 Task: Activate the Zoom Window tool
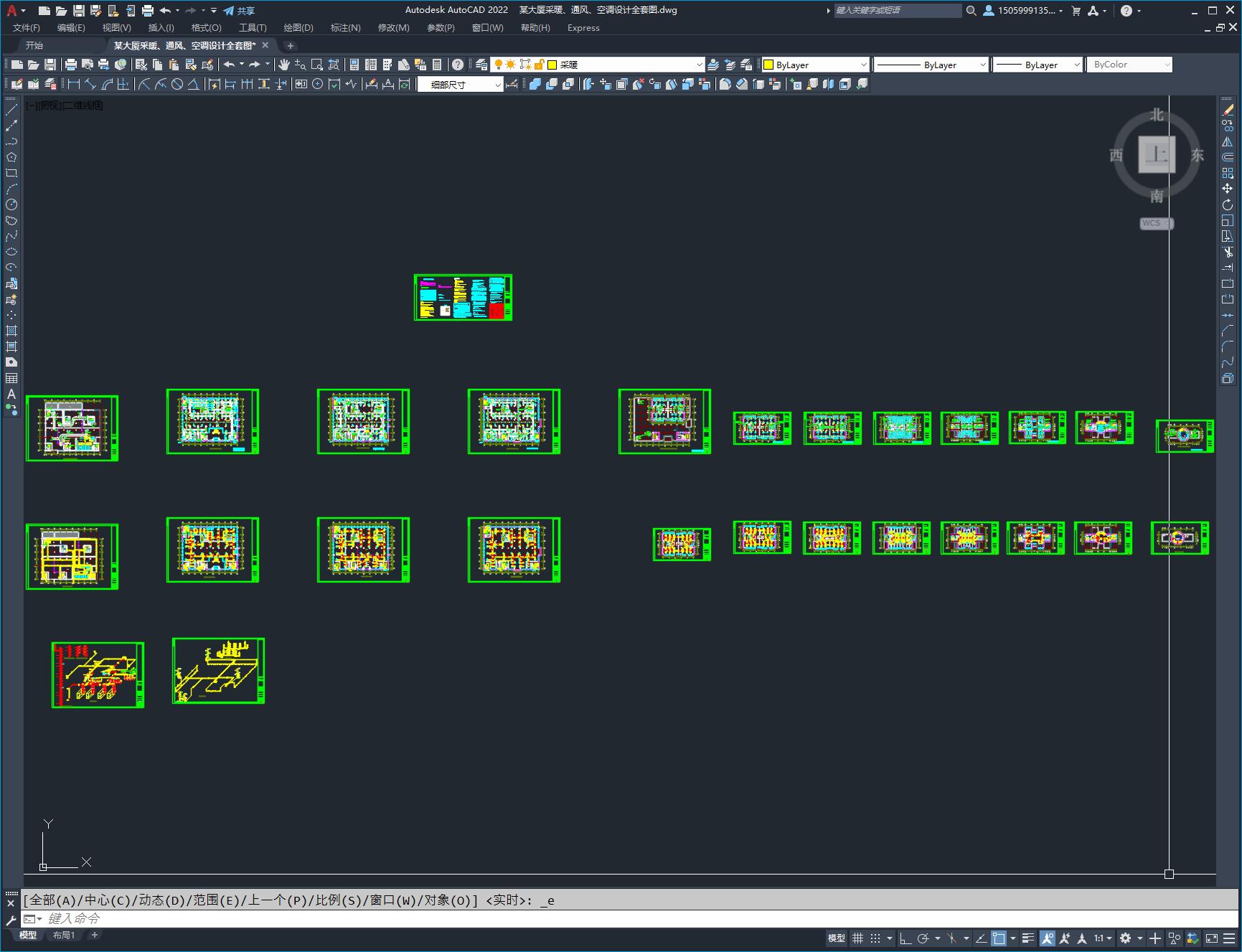(x=317, y=65)
